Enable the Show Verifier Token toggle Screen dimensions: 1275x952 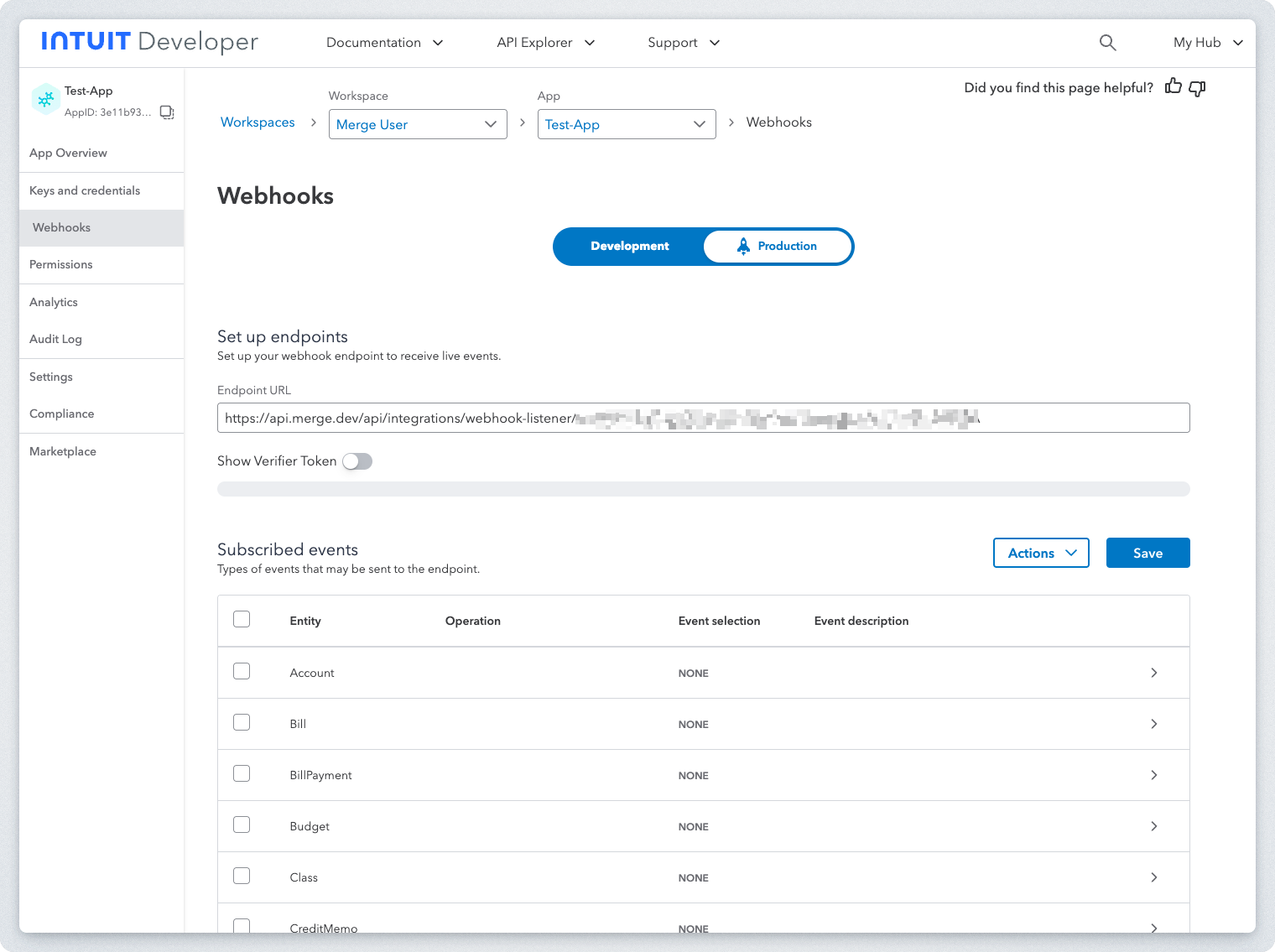click(357, 461)
